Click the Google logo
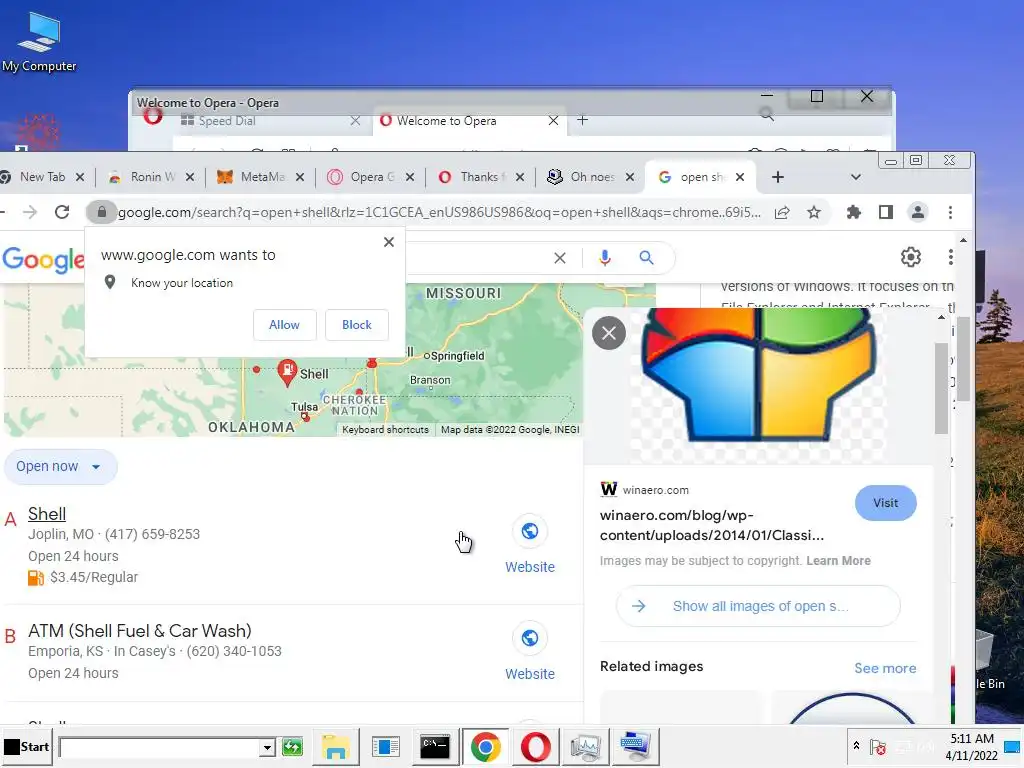The width and height of the screenshot is (1024, 768). (42, 259)
